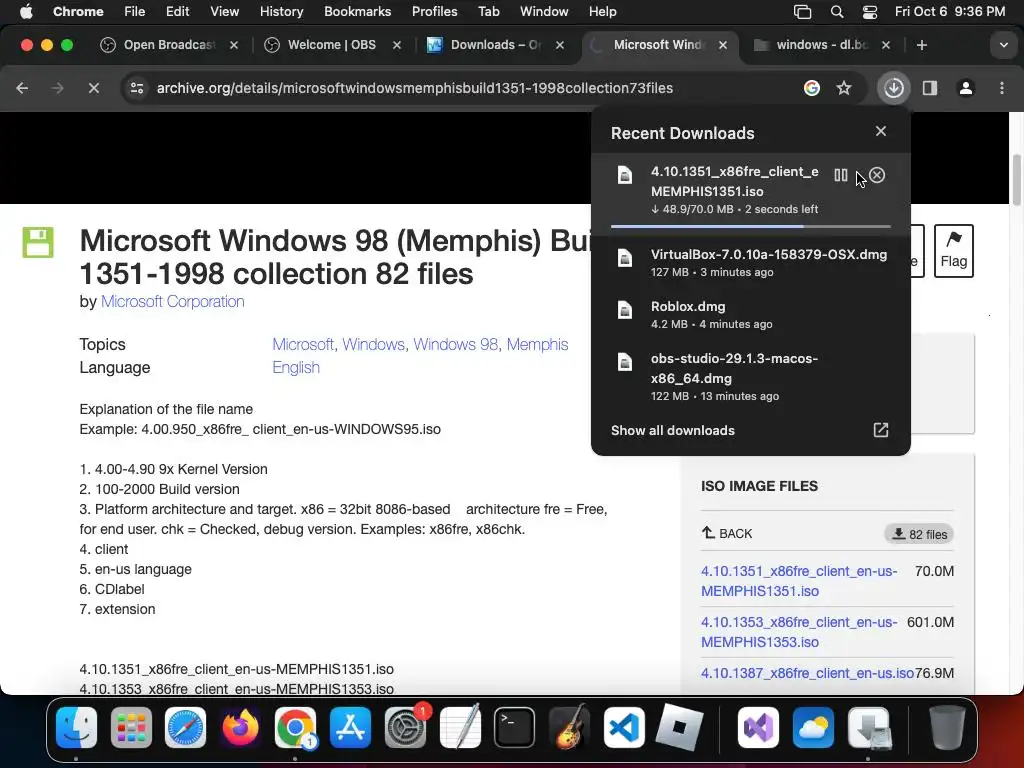Open the Memphis topic link
The width and height of the screenshot is (1024, 768).
click(x=537, y=344)
